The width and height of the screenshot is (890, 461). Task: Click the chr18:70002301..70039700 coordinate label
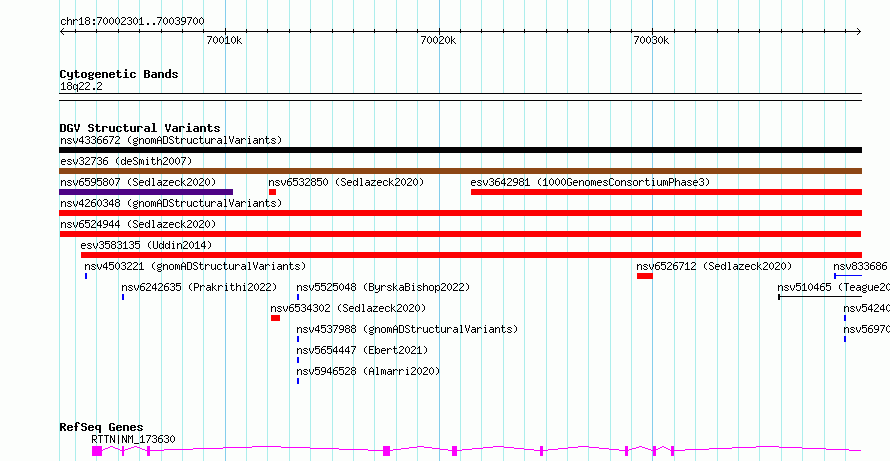[132, 21]
